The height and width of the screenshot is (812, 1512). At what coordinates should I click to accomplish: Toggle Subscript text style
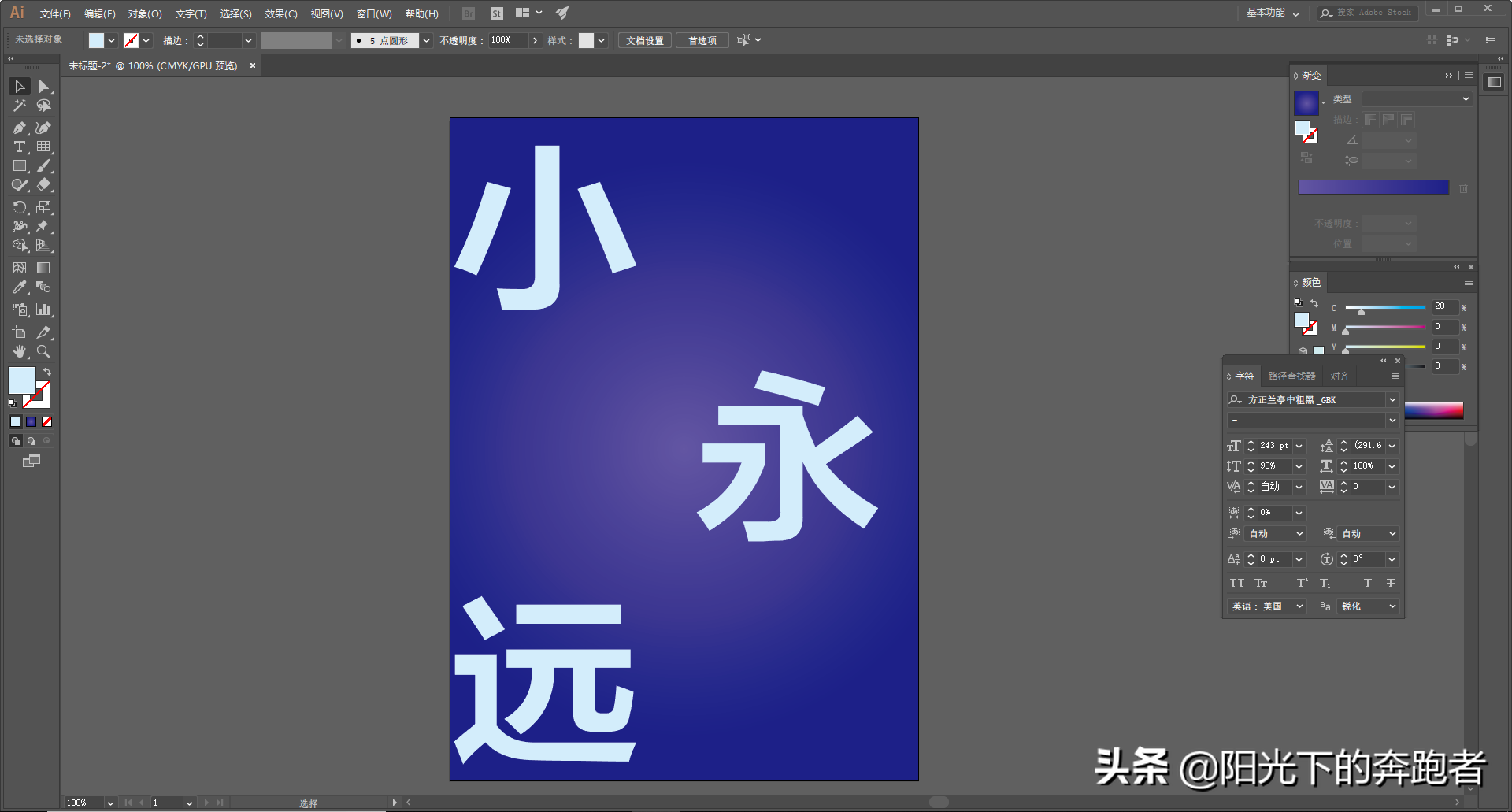pyautogui.click(x=1325, y=584)
